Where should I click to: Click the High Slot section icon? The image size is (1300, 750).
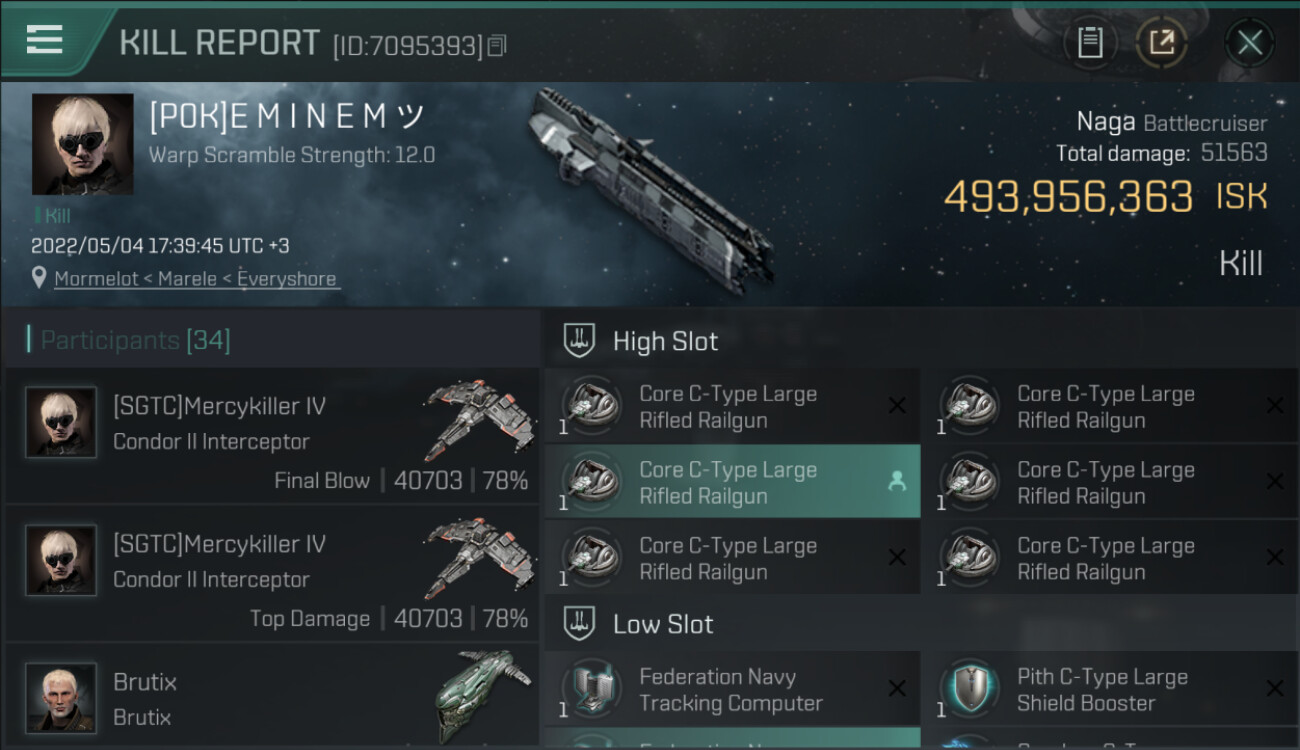coord(580,341)
